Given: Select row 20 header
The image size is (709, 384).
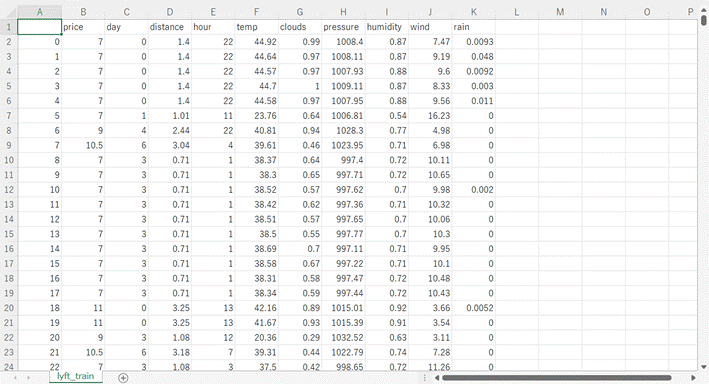Looking at the screenshot, I should (9, 308).
